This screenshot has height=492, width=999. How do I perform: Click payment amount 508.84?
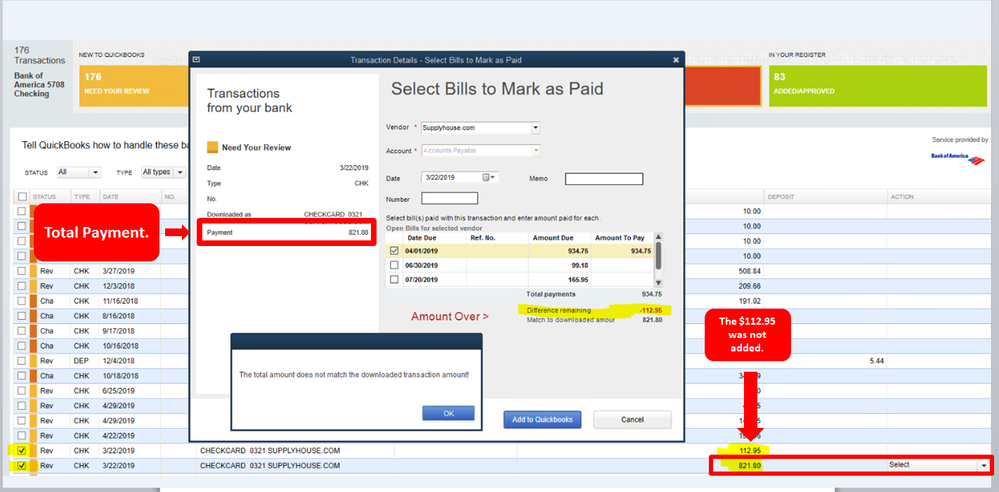(x=749, y=271)
